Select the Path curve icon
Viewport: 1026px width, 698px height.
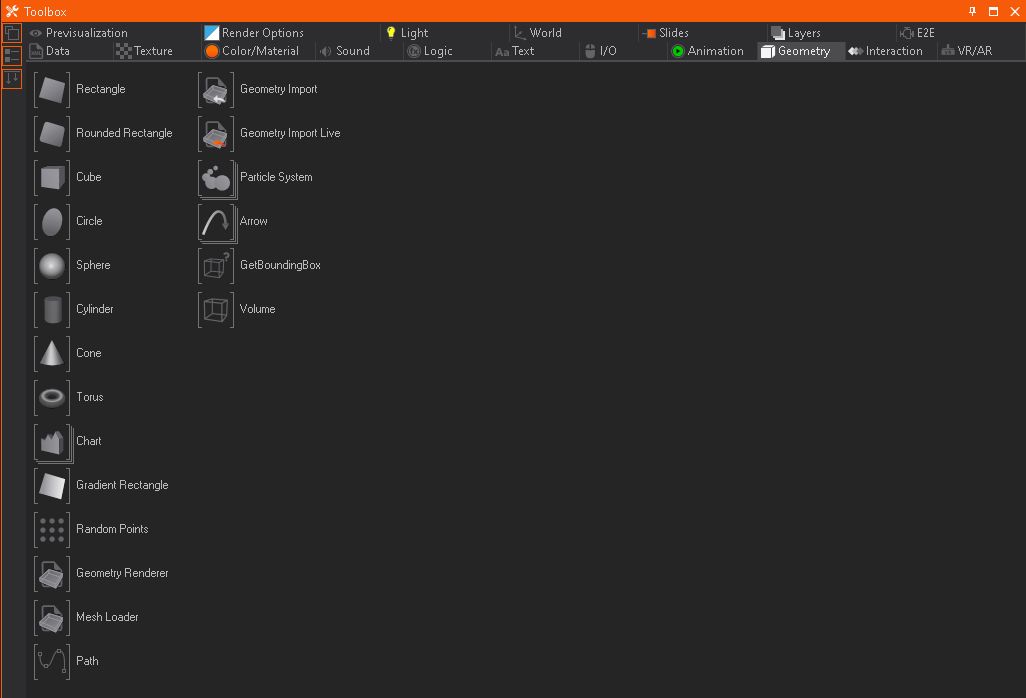[x=52, y=661]
